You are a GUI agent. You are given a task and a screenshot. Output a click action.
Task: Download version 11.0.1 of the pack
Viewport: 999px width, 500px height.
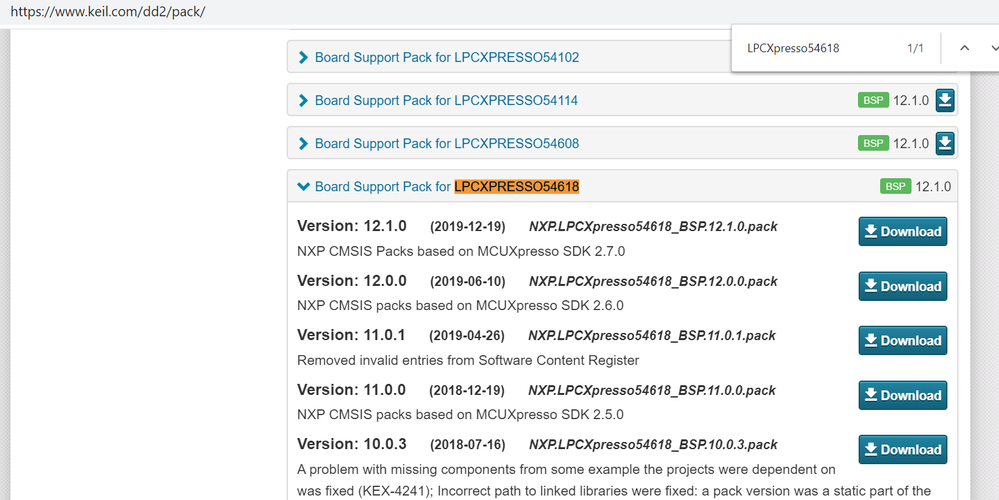pyautogui.click(x=903, y=340)
